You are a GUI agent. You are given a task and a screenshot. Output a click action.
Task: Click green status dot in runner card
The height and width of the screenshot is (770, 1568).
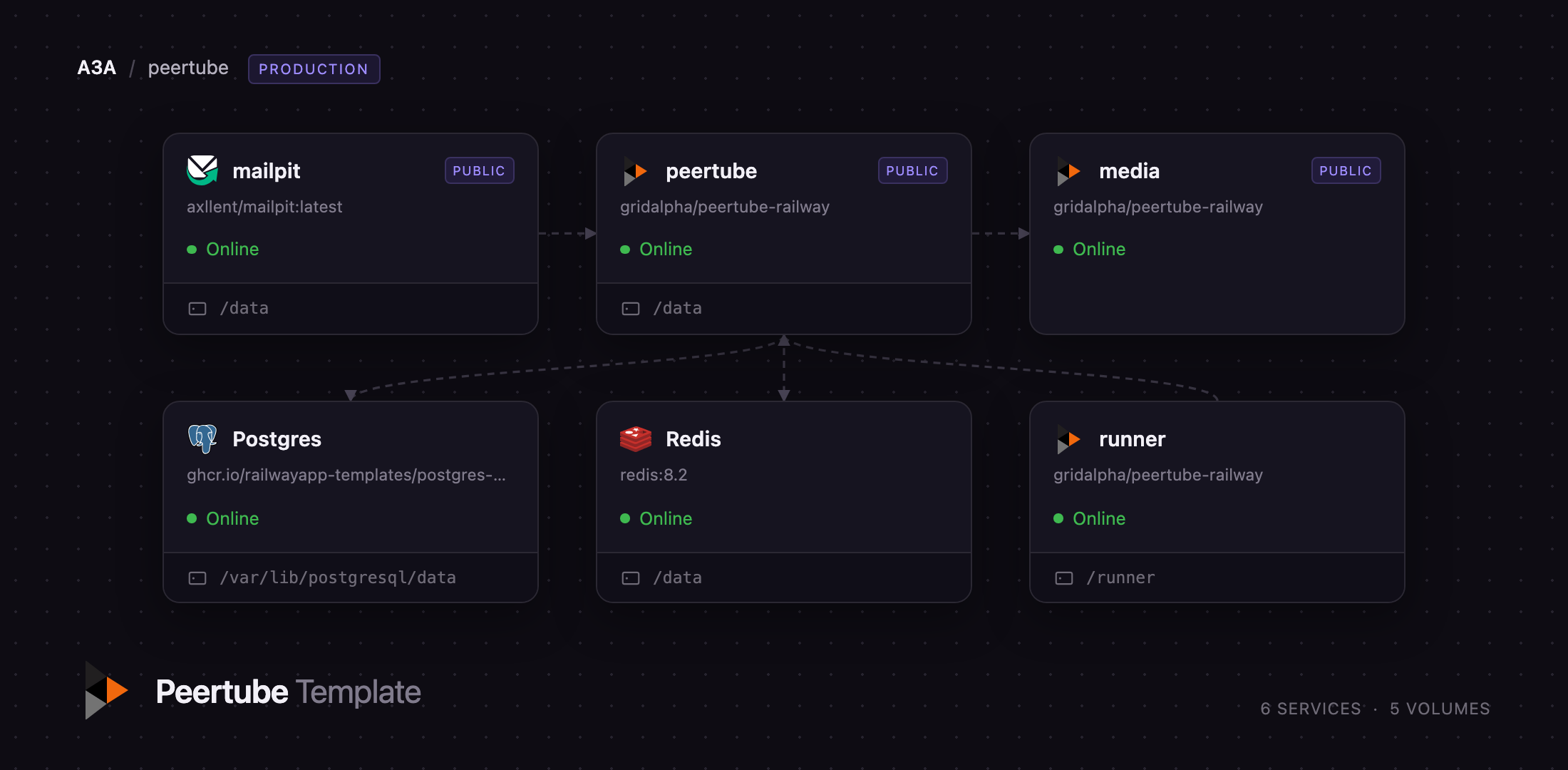point(1058,518)
